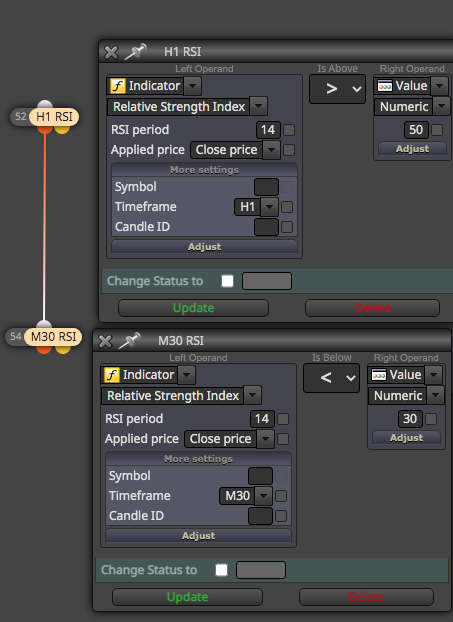
Task: Tick the Applied price checkbox in H1 RSI
Action: (289, 150)
